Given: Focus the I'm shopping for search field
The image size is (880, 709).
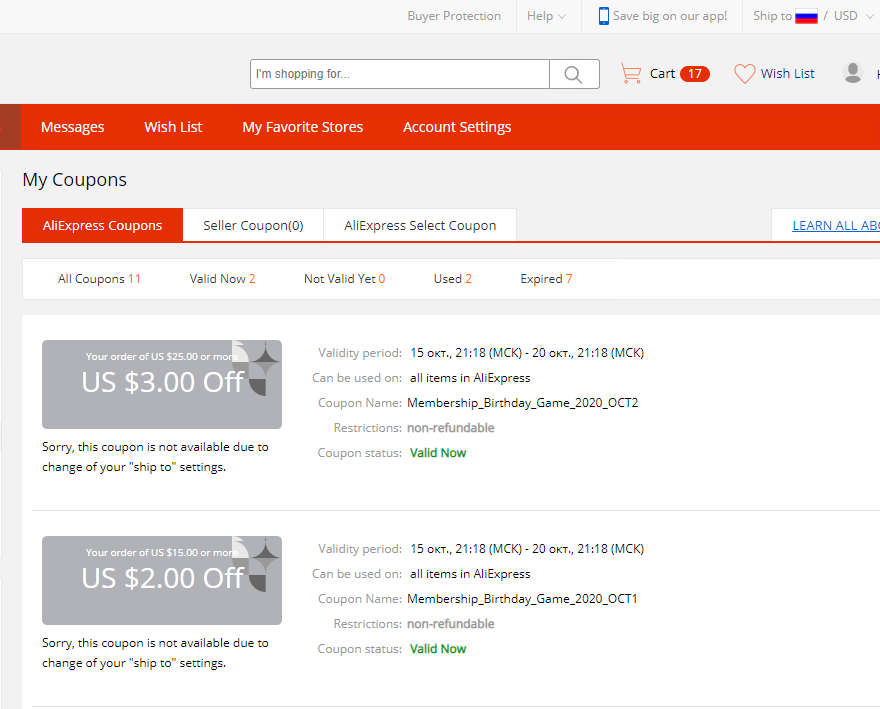Looking at the screenshot, I should pyautogui.click(x=400, y=74).
